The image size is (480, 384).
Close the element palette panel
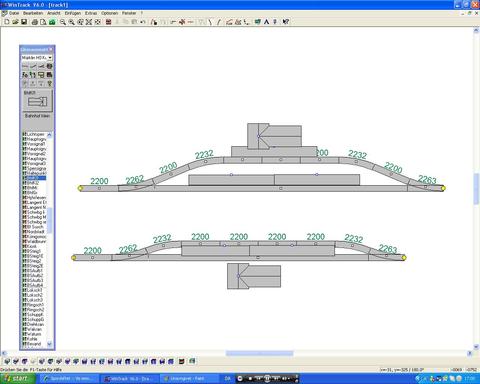pyautogui.click(x=51, y=49)
